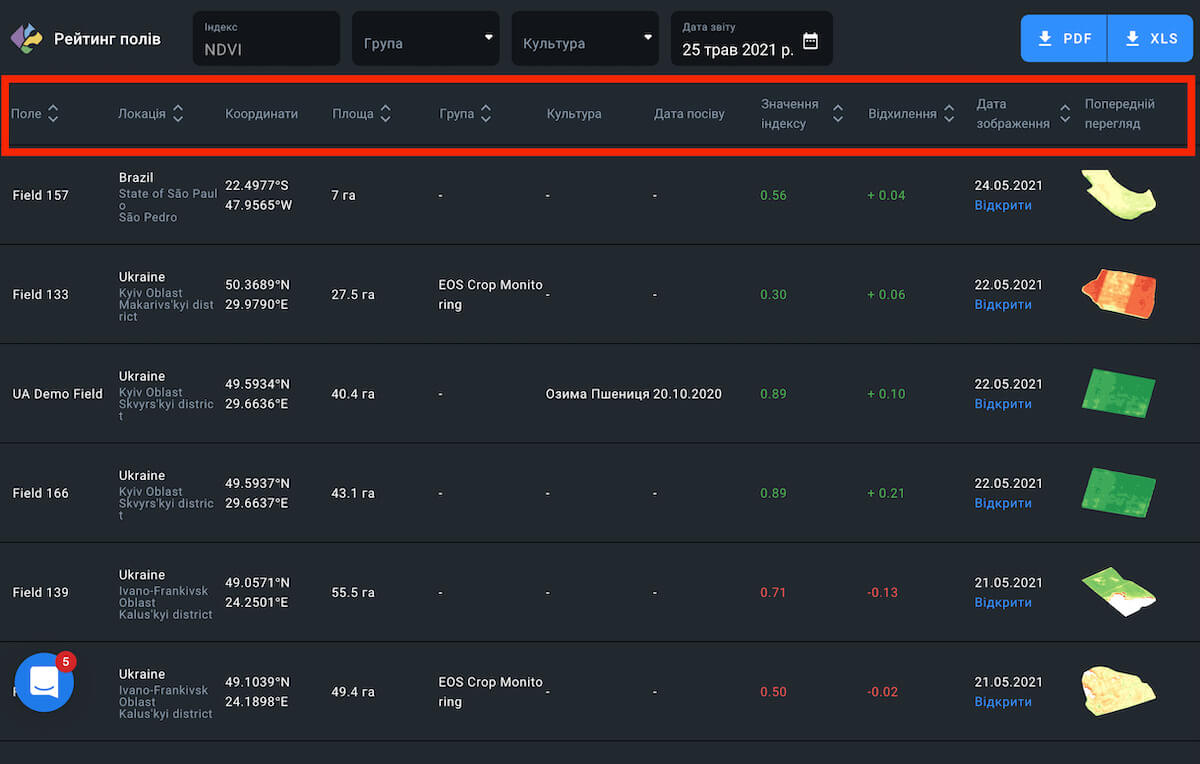Viewport: 1200px width, 764px height.
Task: Click the app logo next to Рейтинг полів
Action: 26,39
